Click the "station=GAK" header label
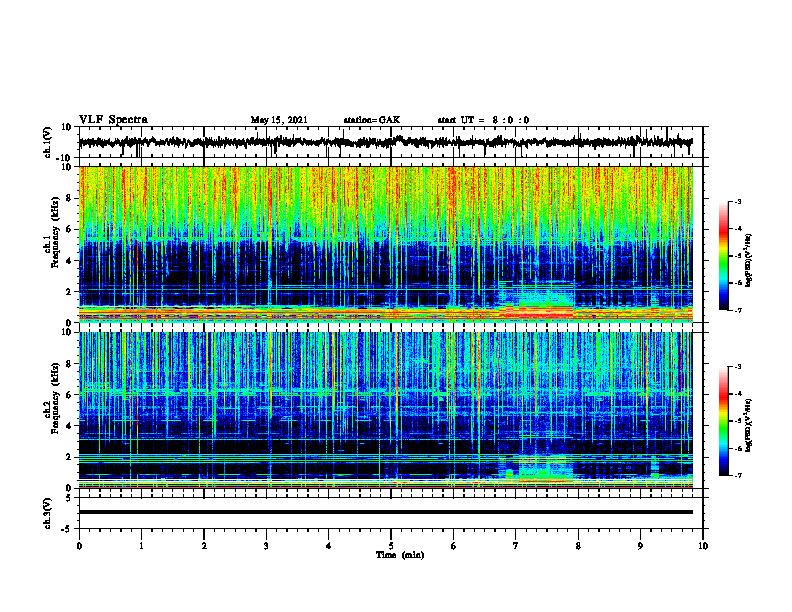Screen dimensions: 792x612 [x=372, y=120]
